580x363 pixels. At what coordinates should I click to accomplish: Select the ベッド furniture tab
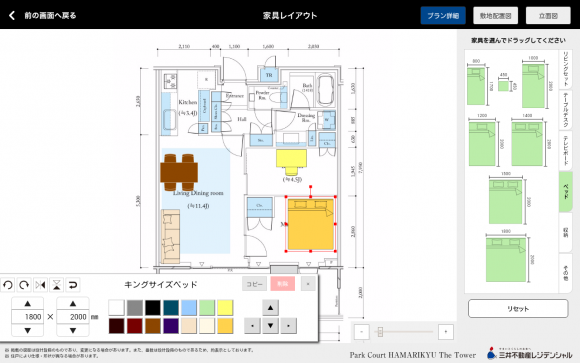pos(566,192)
